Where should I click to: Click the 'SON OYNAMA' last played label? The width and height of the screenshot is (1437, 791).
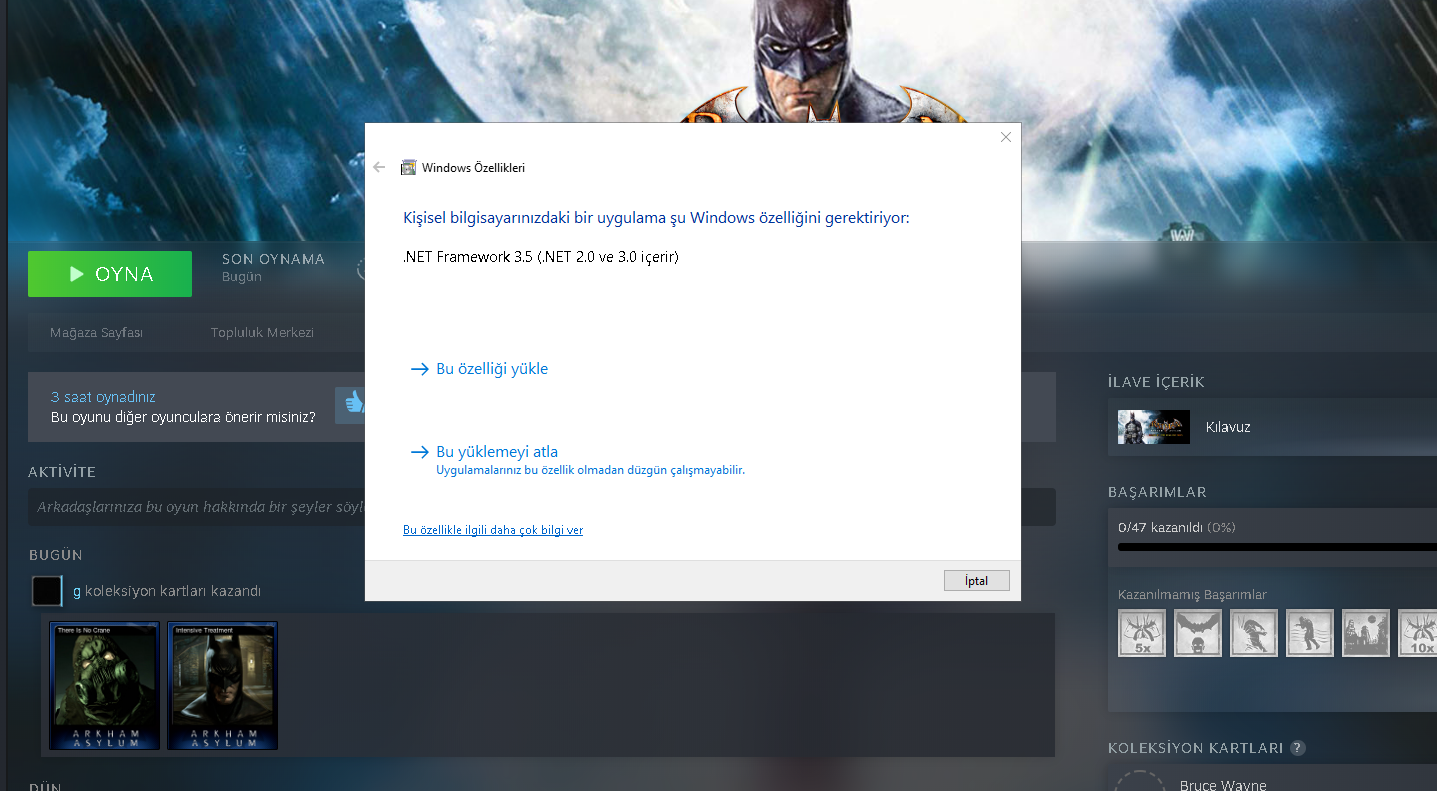[x=273, y=259]
